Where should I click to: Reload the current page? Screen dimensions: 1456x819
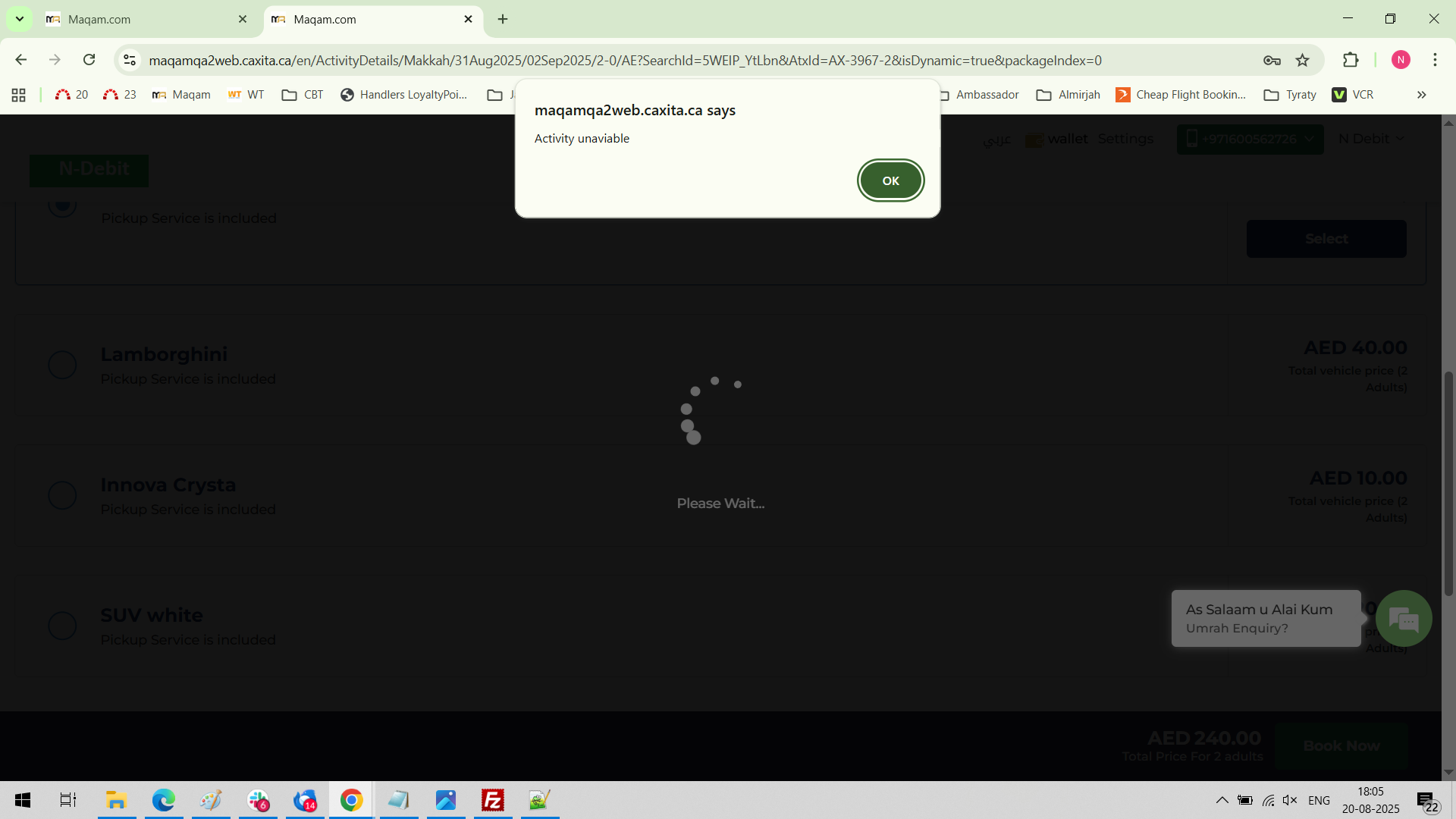pos(89,60)
